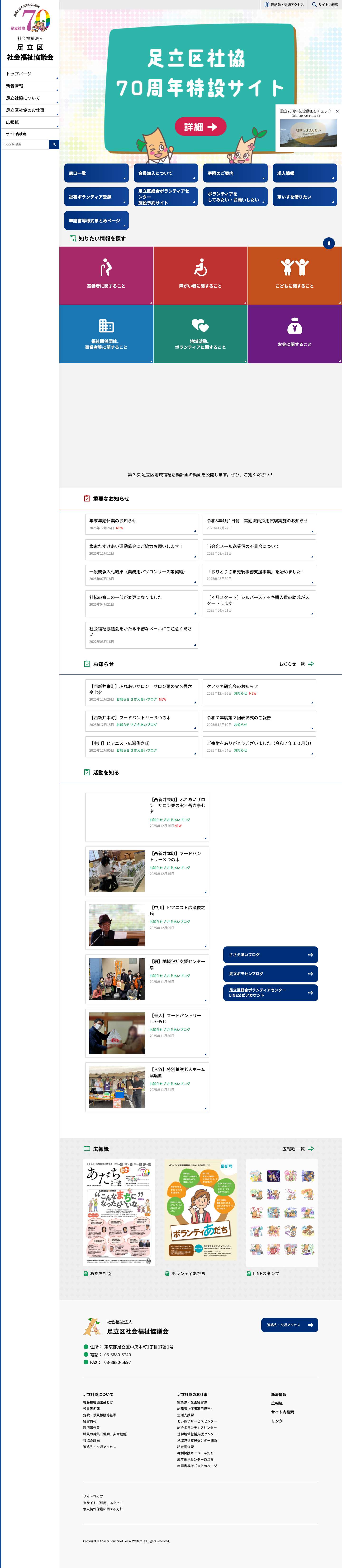This screenshot has width=342, height=1568.
Task: Open 不審なメールにご注意ください notice
Action: (142, 634)
